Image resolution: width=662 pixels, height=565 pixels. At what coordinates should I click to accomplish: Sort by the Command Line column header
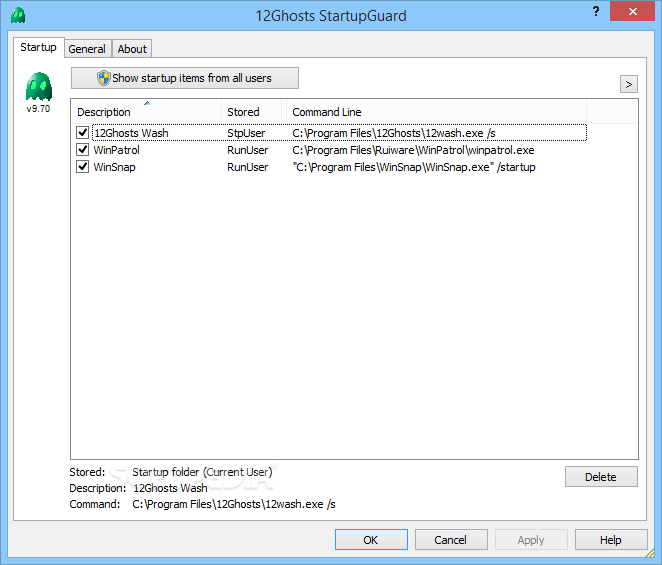(437, 112)
